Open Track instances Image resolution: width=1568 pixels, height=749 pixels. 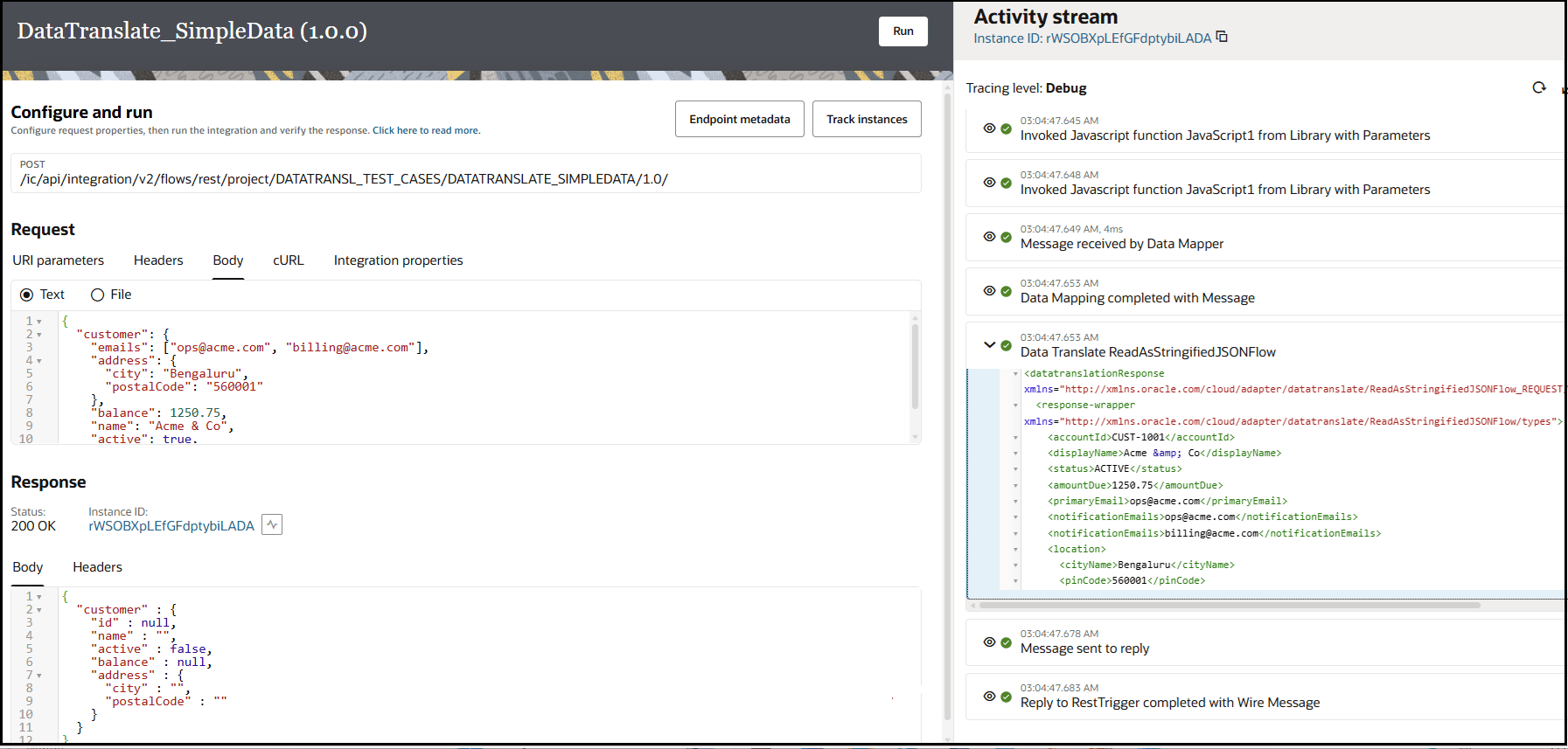point(867,119)
